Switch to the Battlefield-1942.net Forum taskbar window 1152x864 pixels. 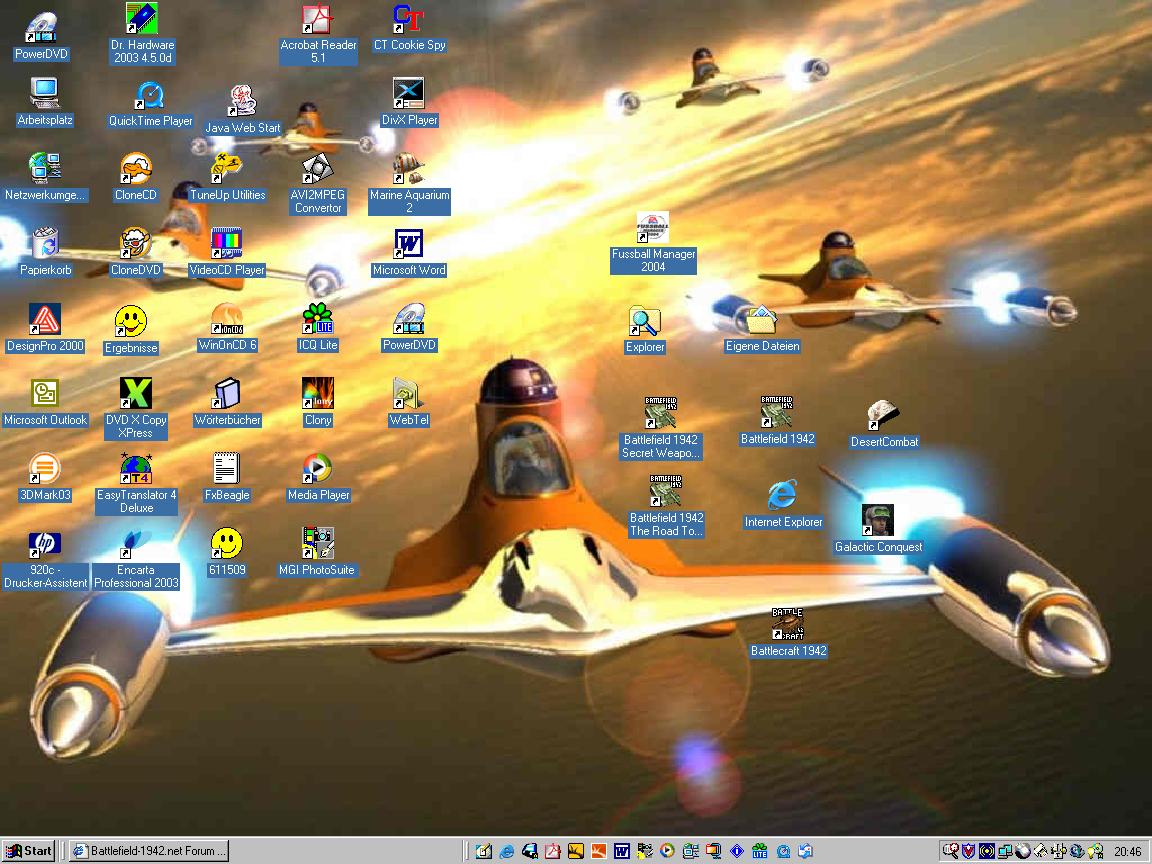150,851
